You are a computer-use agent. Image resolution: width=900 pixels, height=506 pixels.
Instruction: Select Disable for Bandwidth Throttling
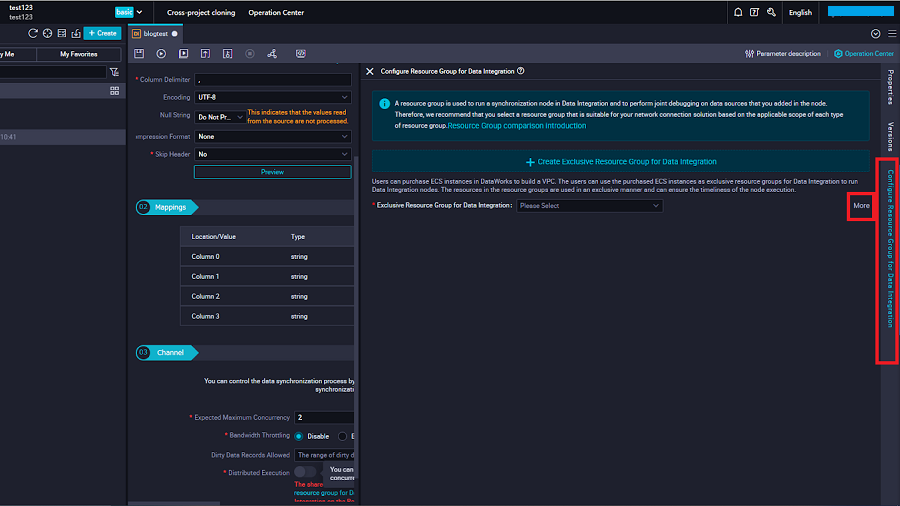(300, 436)
